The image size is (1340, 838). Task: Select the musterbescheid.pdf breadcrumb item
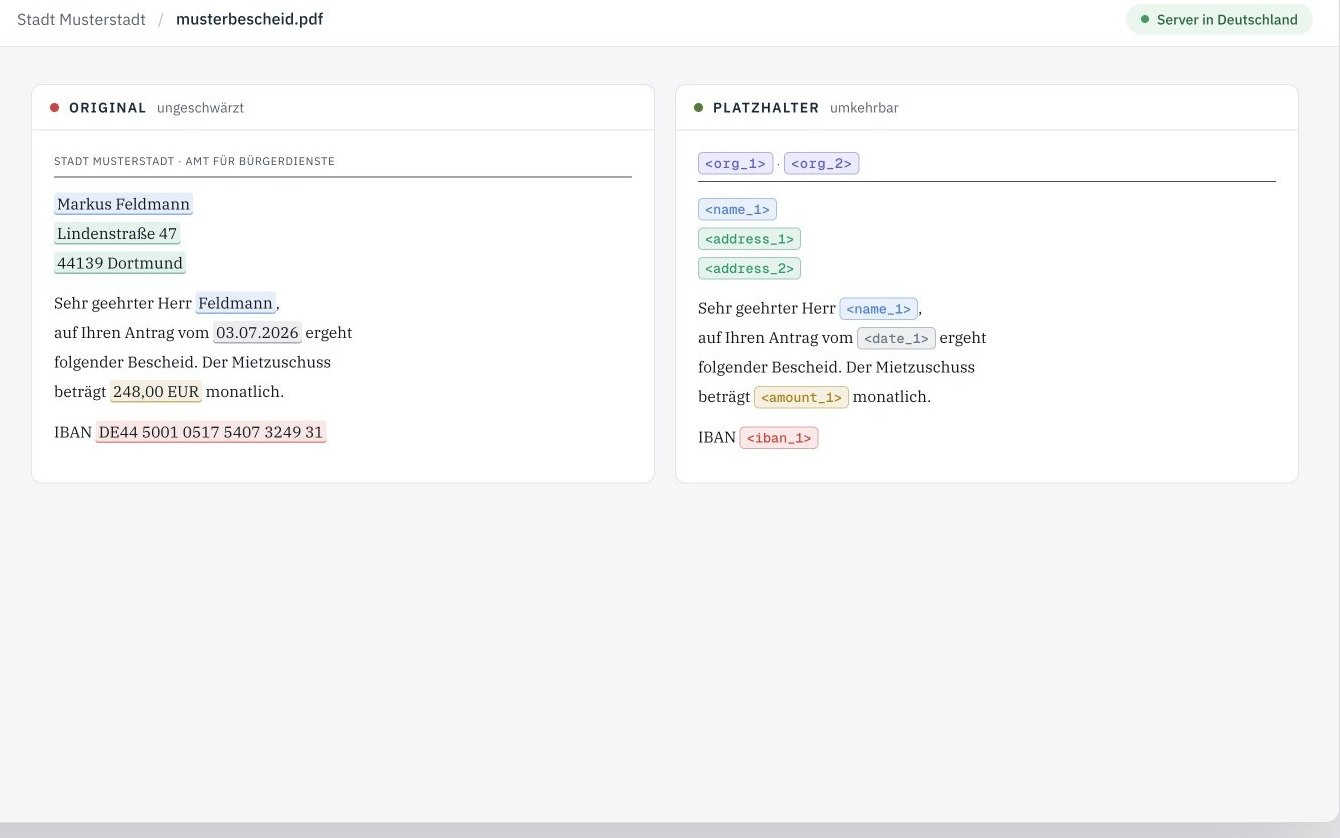coord(249,19)
